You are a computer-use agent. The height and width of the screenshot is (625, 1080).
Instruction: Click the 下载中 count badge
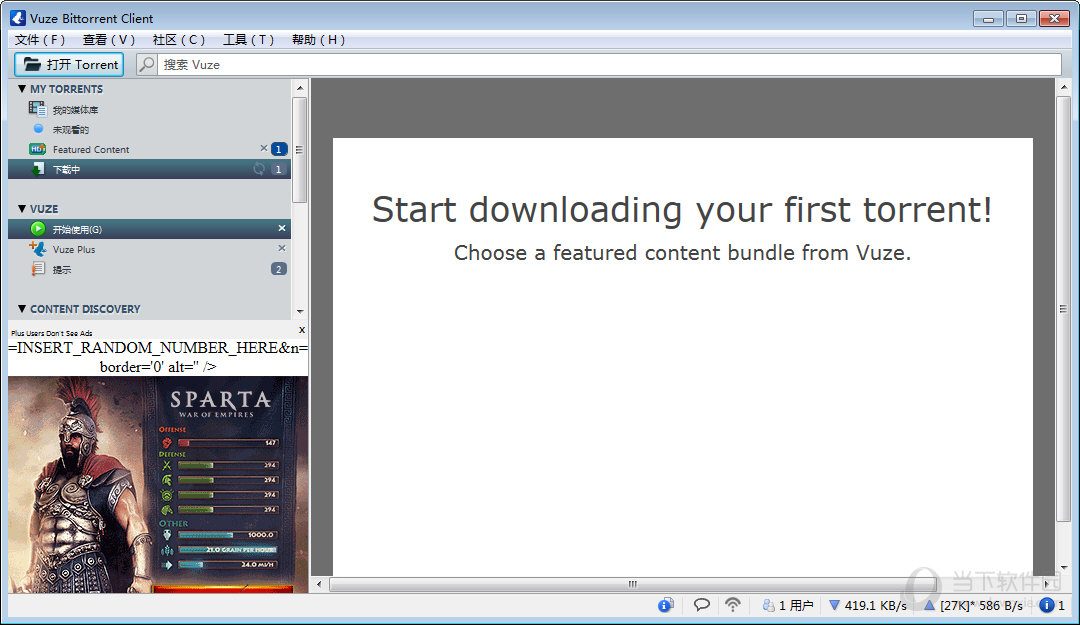click(x=278, y=169)
